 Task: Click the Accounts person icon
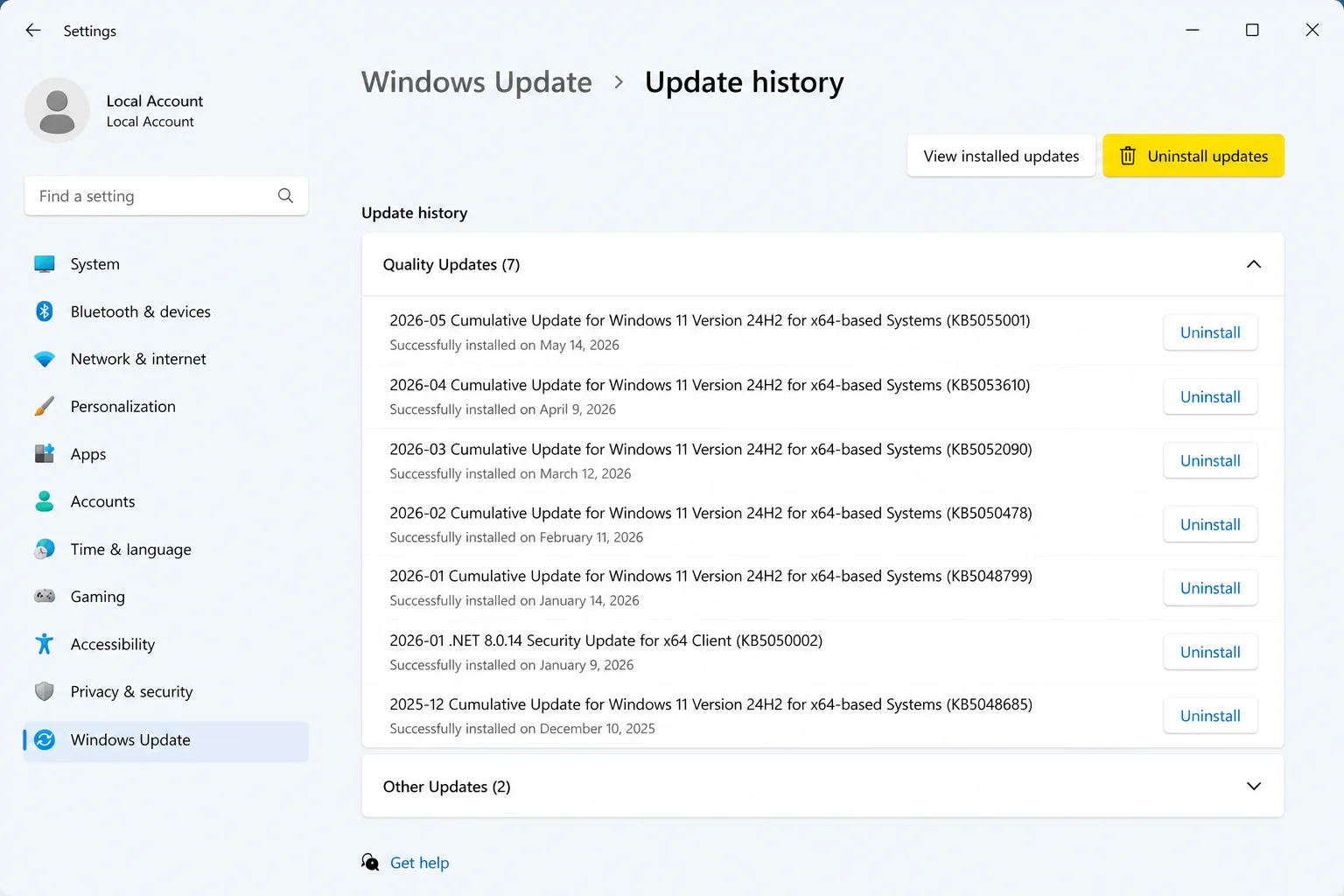click(x=45, y=500)
